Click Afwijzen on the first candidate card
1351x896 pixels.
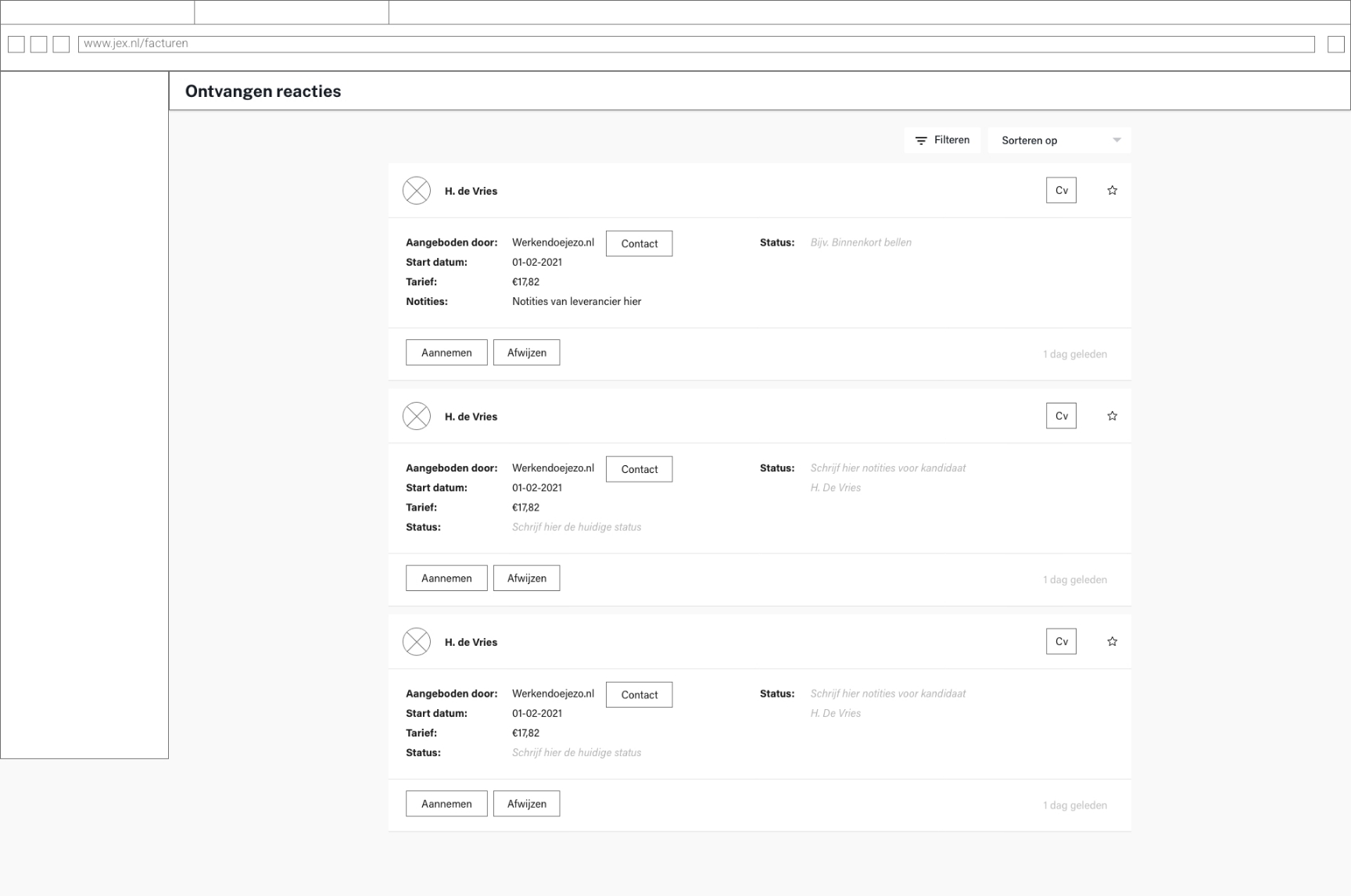pyautogui.click(x=526, y=353)
